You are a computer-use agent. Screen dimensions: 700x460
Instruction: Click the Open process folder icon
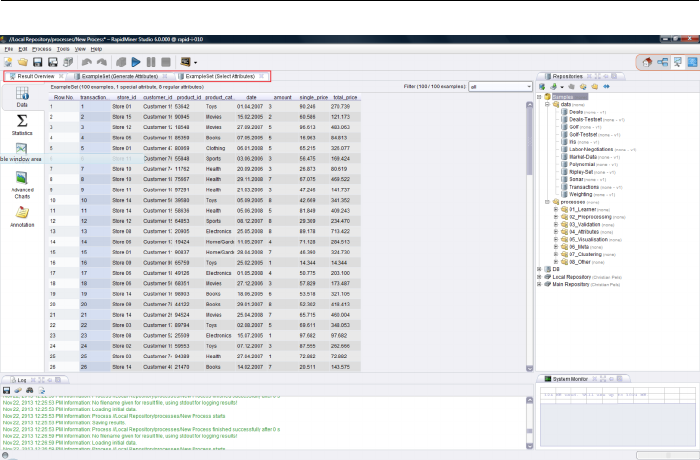[23, 62]
